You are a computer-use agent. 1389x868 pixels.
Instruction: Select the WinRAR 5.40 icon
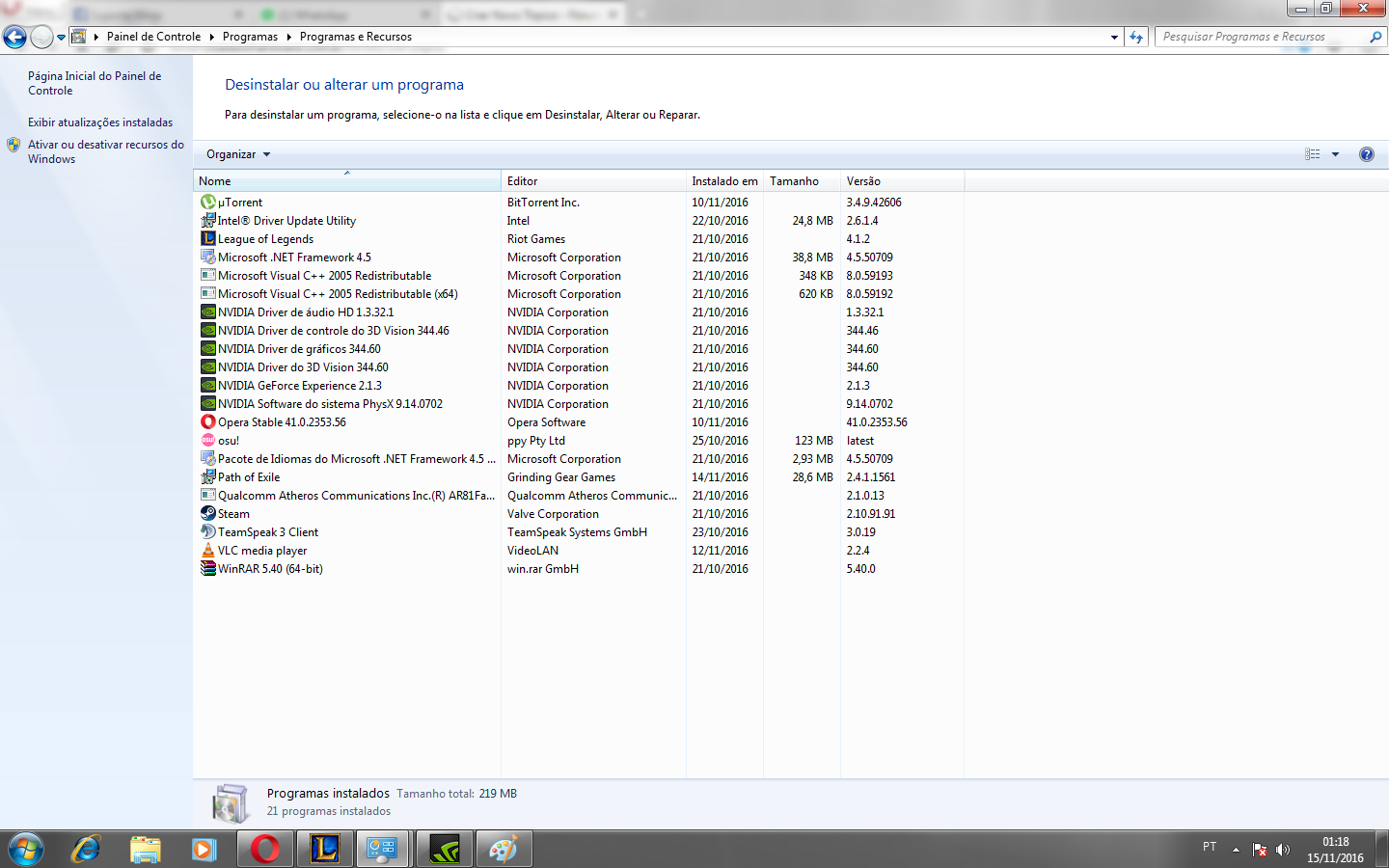pyautogui.click(x=208, y=569)
